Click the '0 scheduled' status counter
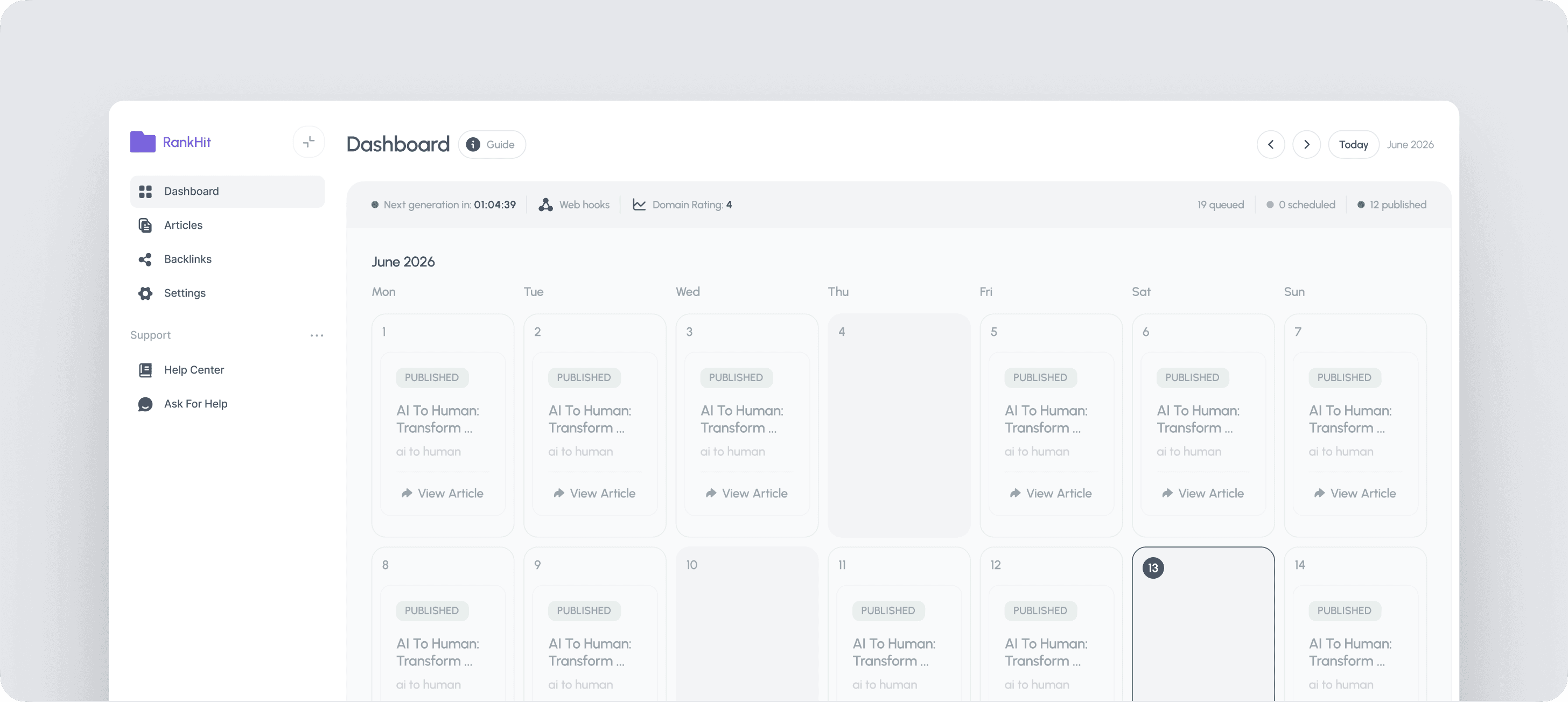This screenshot has height=702, width=1568. (1301, 205)
